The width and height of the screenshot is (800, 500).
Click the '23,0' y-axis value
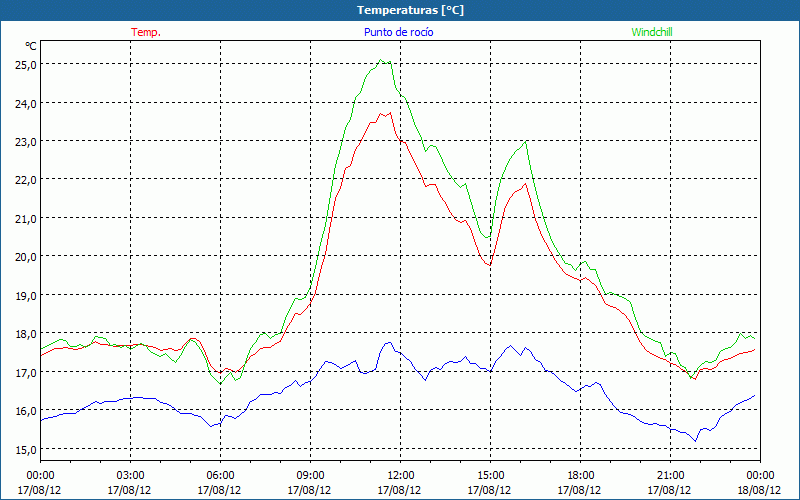point(26,142)
